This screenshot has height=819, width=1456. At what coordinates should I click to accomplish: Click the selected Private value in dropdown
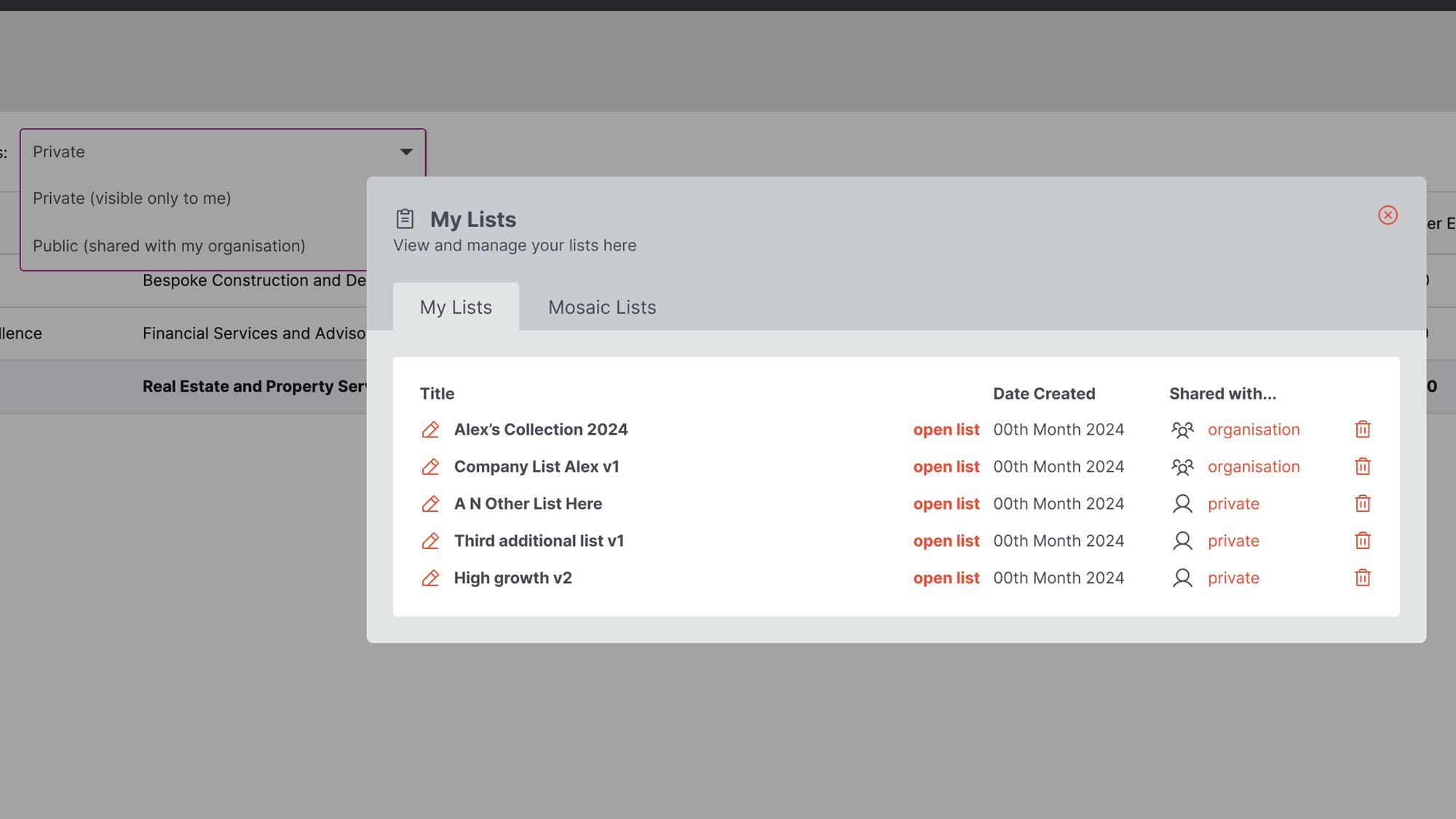pos(59,152)
